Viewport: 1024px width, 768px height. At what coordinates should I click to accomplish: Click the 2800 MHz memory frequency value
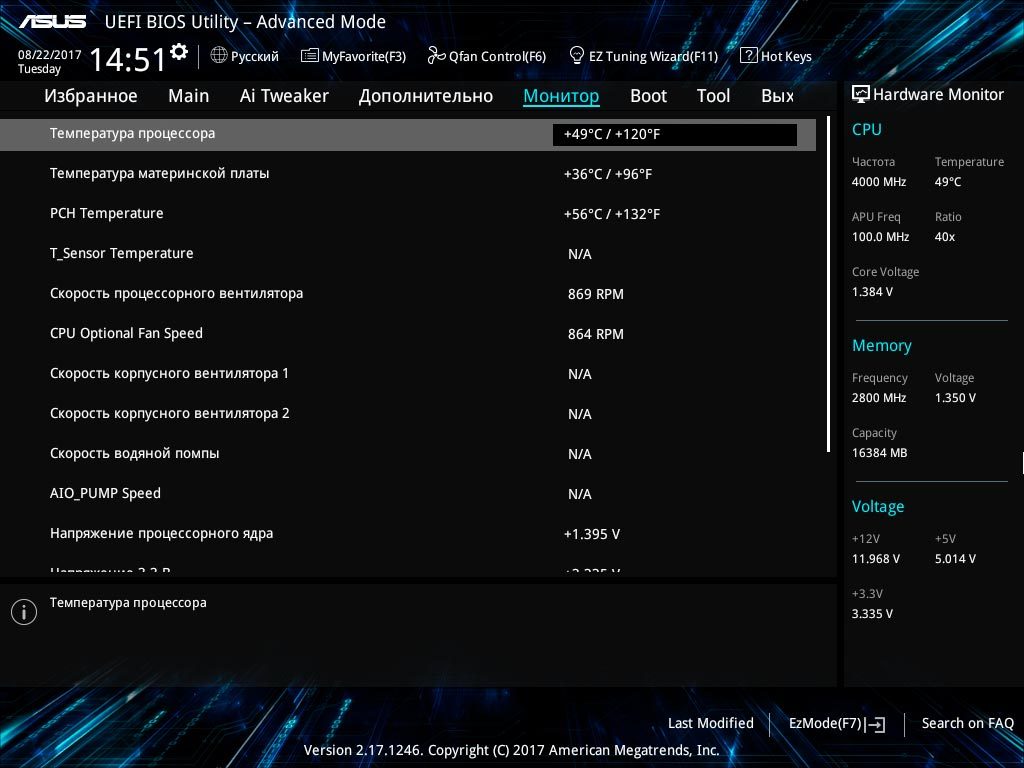pyautogui.click(x=879, y=398)
